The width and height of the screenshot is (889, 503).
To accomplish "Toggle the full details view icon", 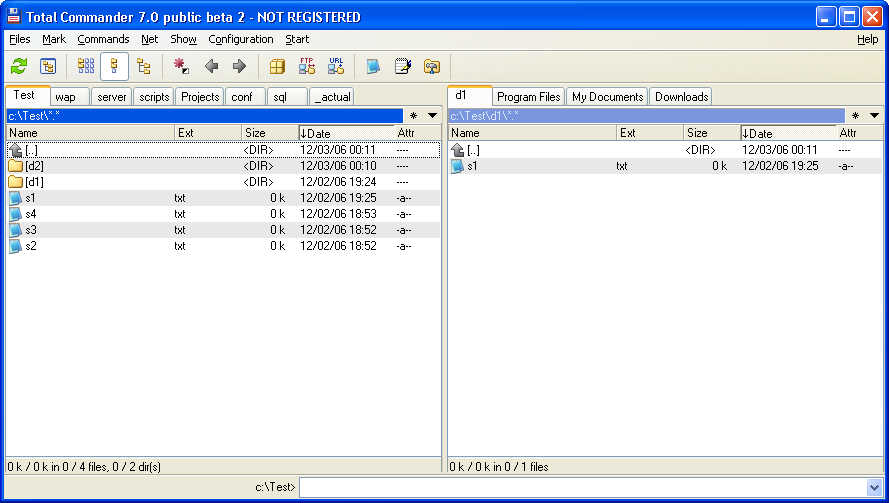I will 115,66.
